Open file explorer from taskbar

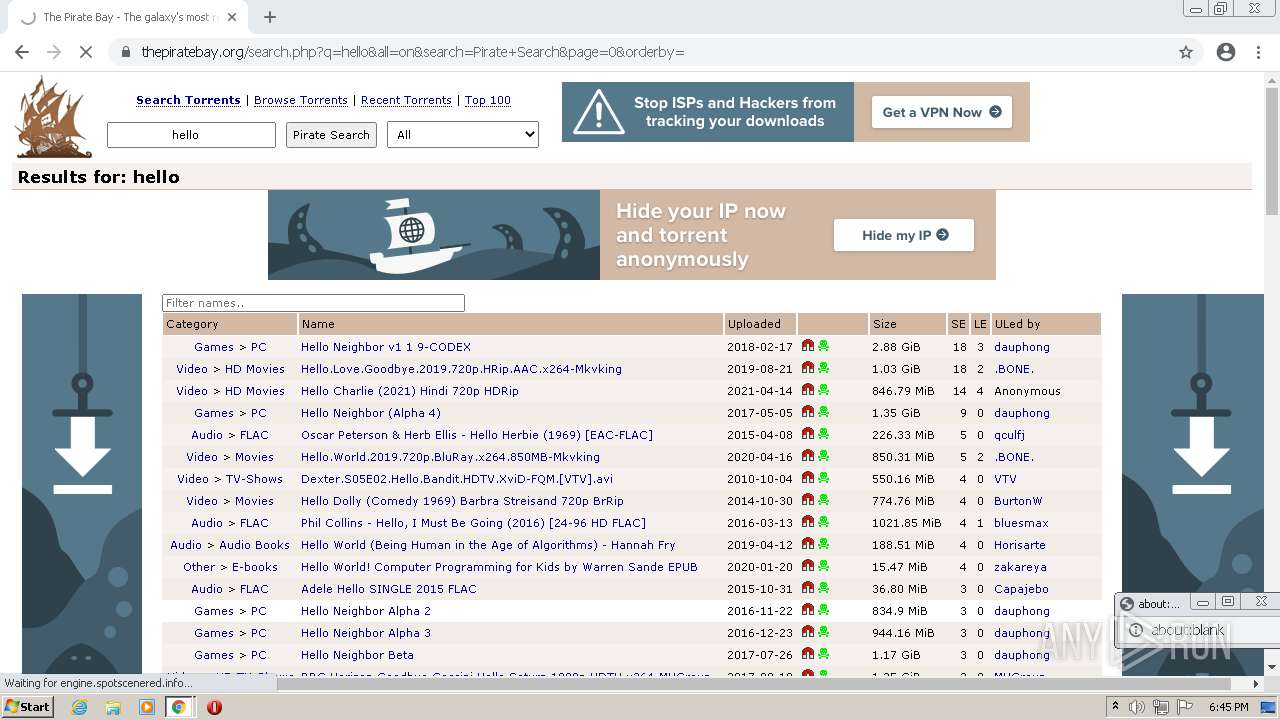point(113,707)
